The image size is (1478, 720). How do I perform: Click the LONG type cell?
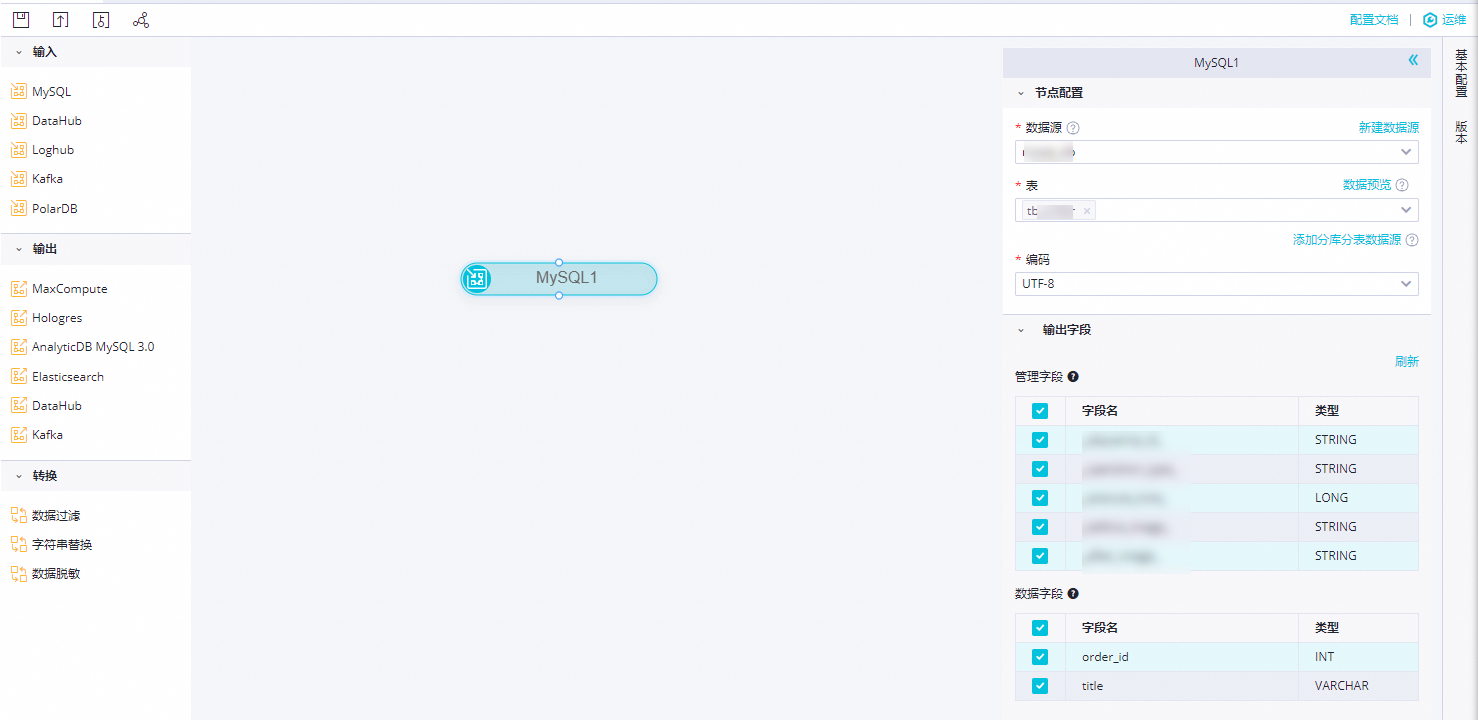1358,497
